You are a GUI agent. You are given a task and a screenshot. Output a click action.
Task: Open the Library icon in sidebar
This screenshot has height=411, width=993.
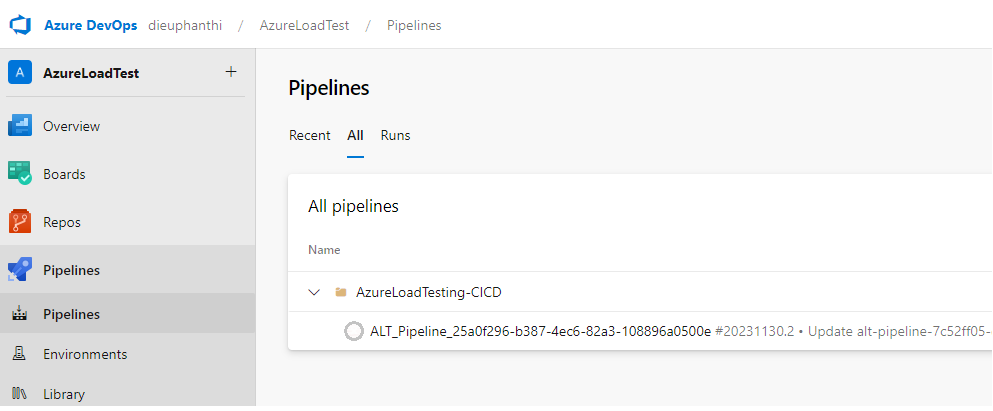coord(20,394)
